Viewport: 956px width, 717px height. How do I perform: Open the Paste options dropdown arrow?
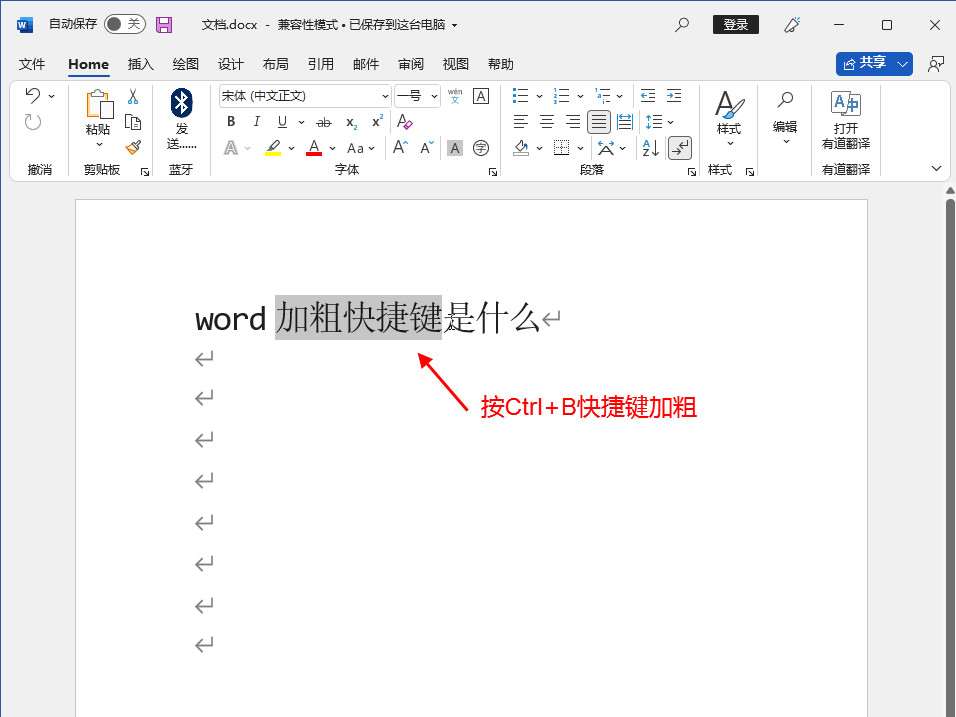coord(99,144)
